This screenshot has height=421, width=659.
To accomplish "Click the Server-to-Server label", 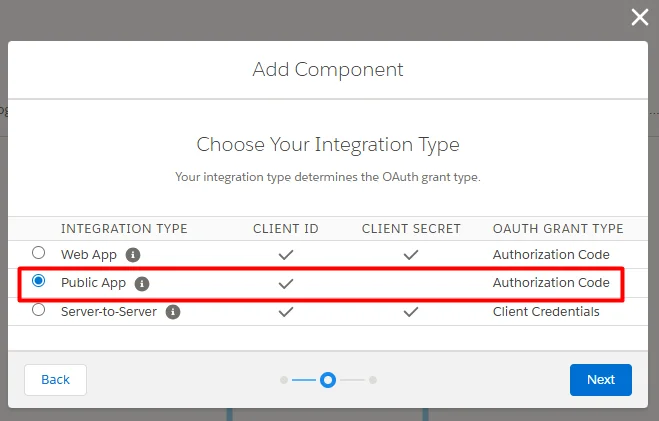I will 109,312.
